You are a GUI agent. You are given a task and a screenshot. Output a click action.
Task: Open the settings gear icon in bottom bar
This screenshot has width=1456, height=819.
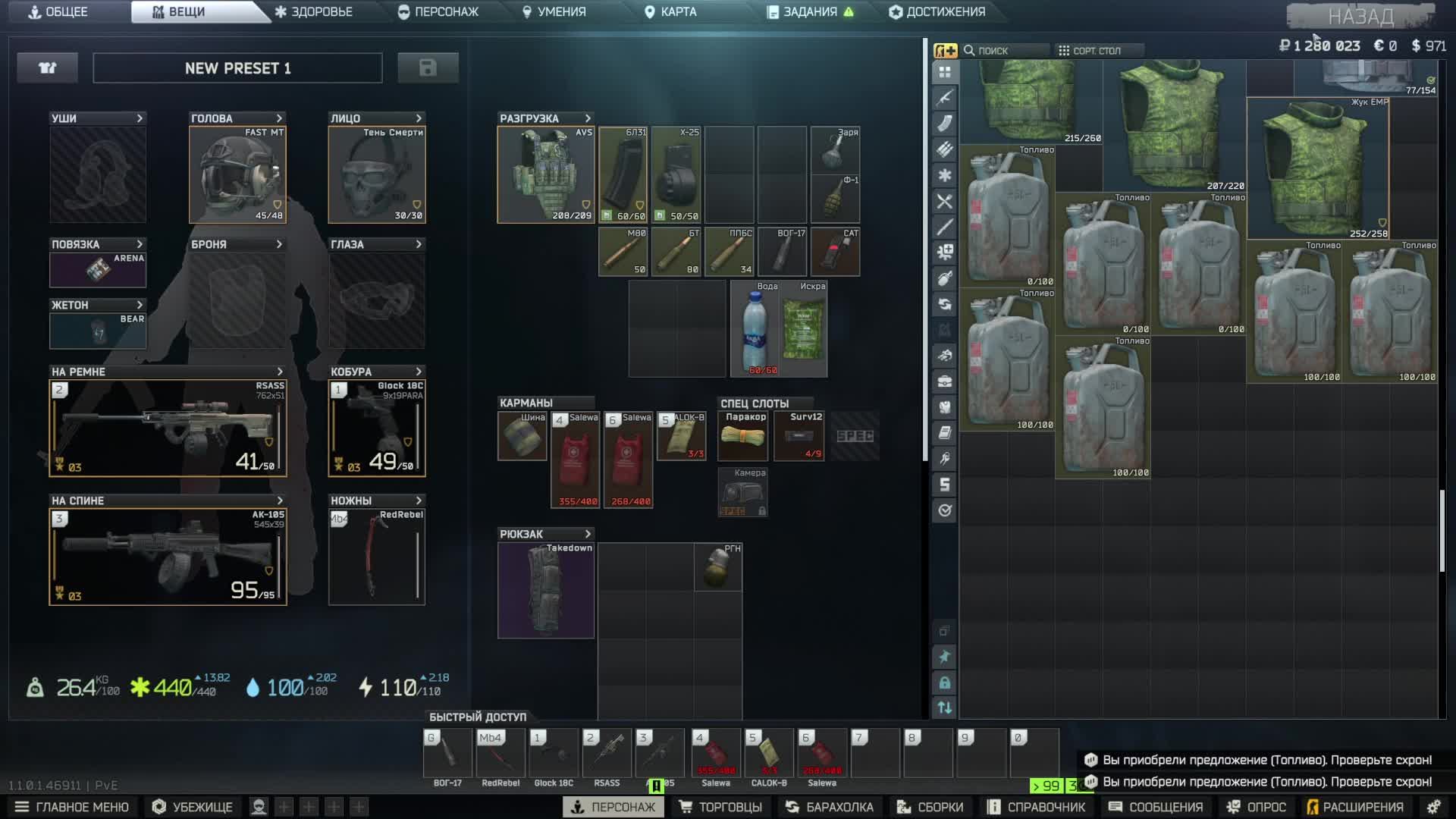[x=1433, y=807]
